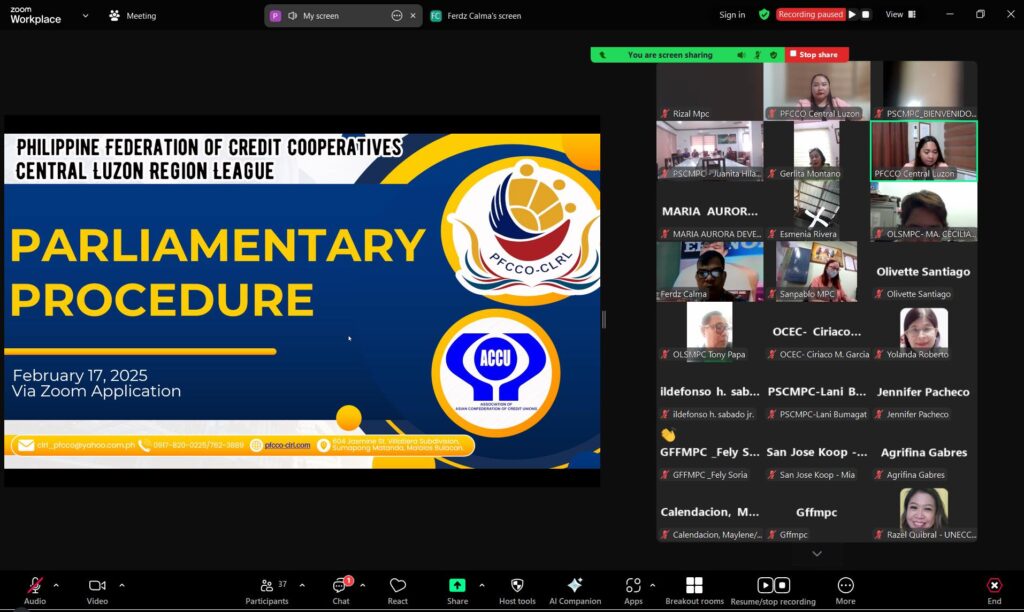Stop recording with the square button

click(866, 14)
